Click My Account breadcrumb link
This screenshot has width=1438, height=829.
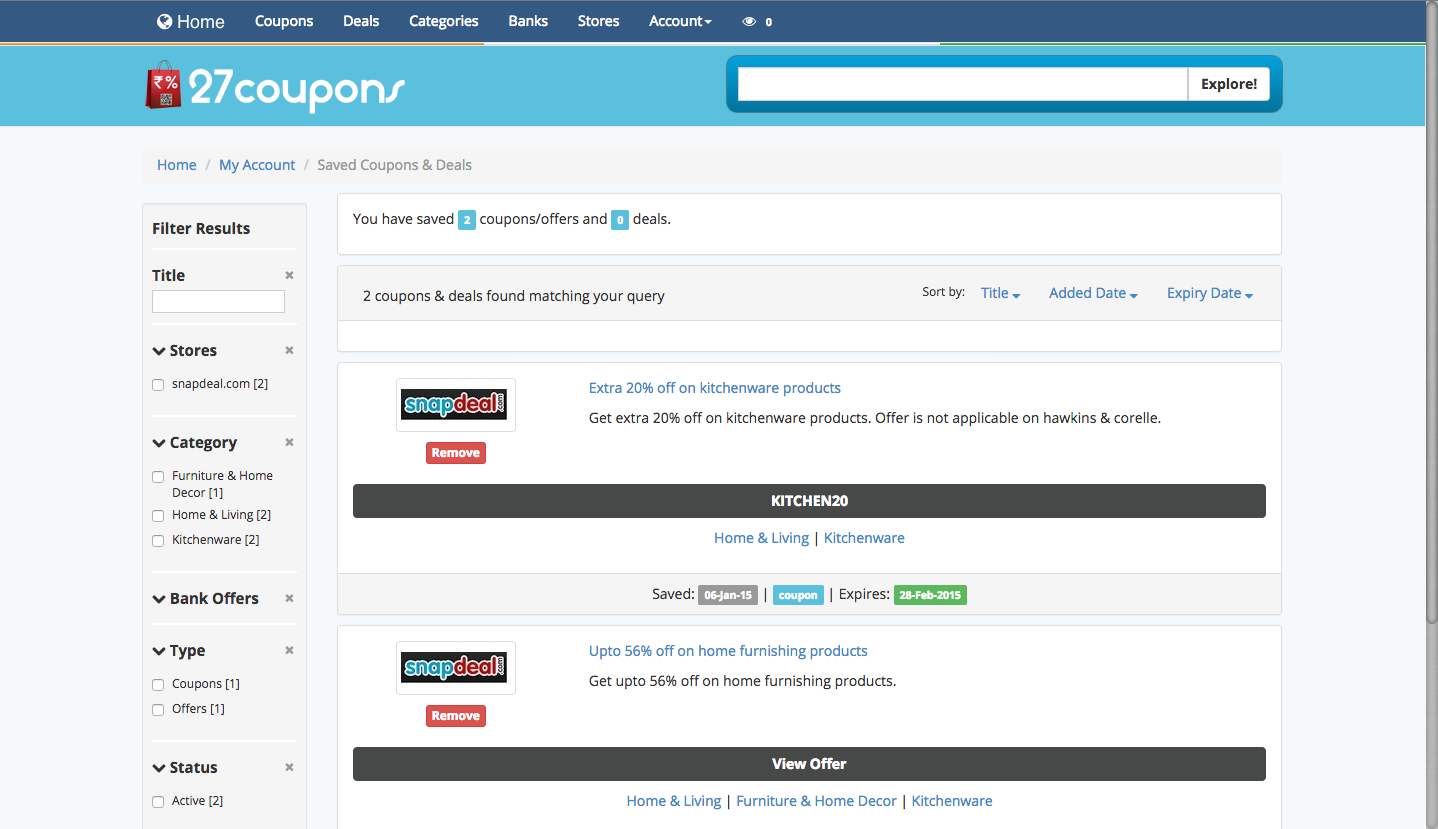click(257, 165)
